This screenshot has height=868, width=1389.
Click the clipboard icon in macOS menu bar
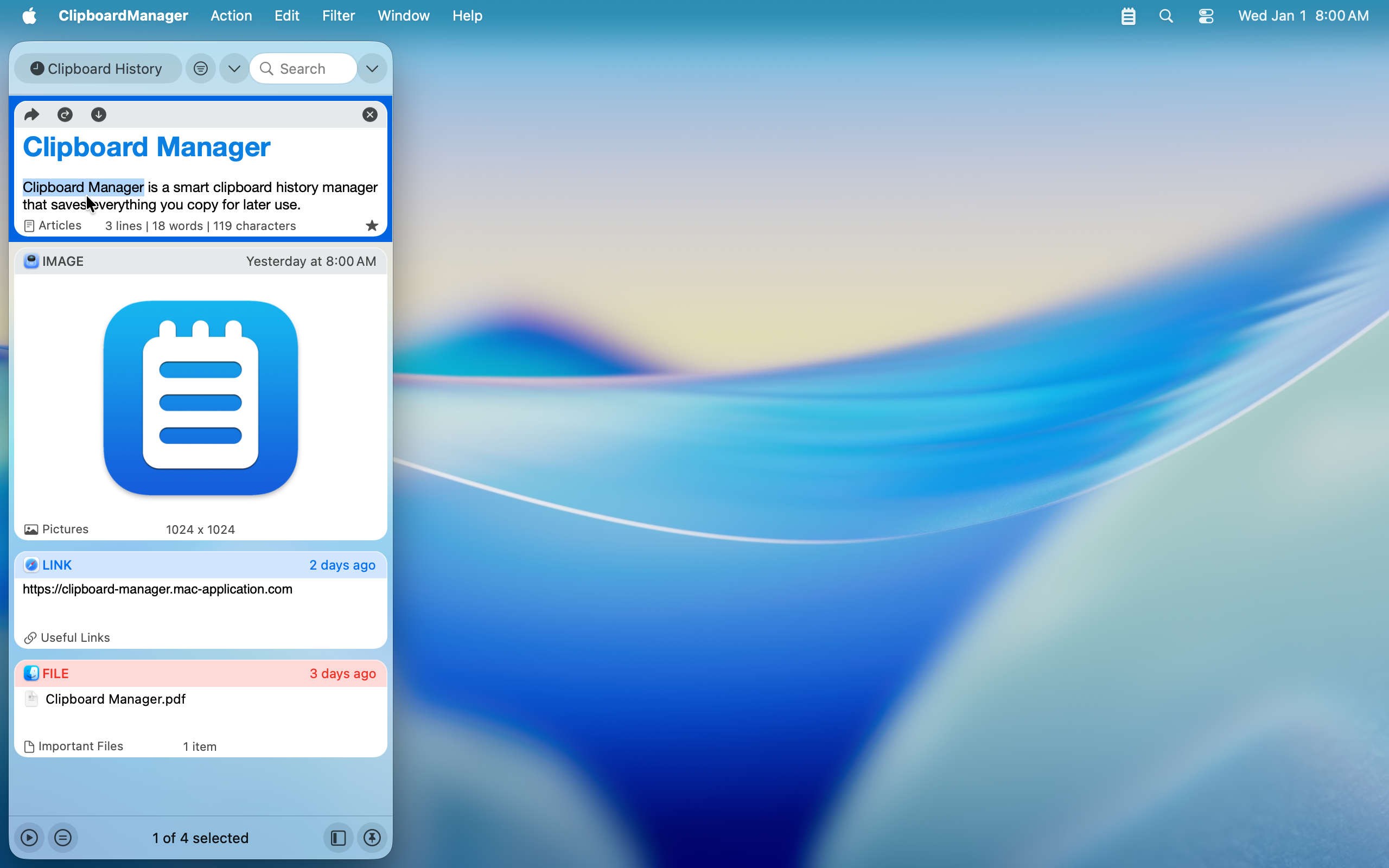point(1128,16)
